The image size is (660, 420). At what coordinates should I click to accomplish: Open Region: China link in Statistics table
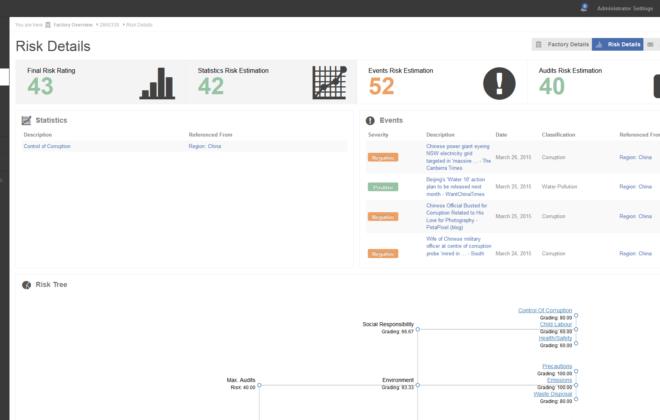[x=205, y=146]
